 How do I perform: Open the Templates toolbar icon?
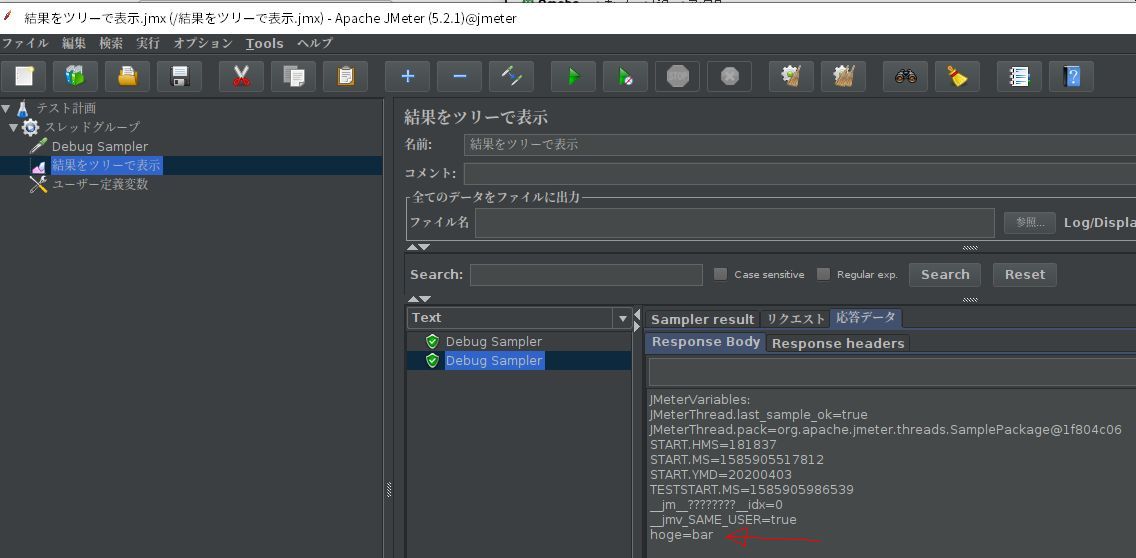(75, 76)
